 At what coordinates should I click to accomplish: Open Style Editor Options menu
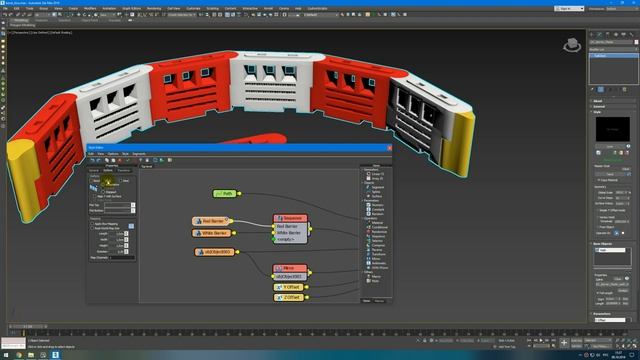[113, 154]
